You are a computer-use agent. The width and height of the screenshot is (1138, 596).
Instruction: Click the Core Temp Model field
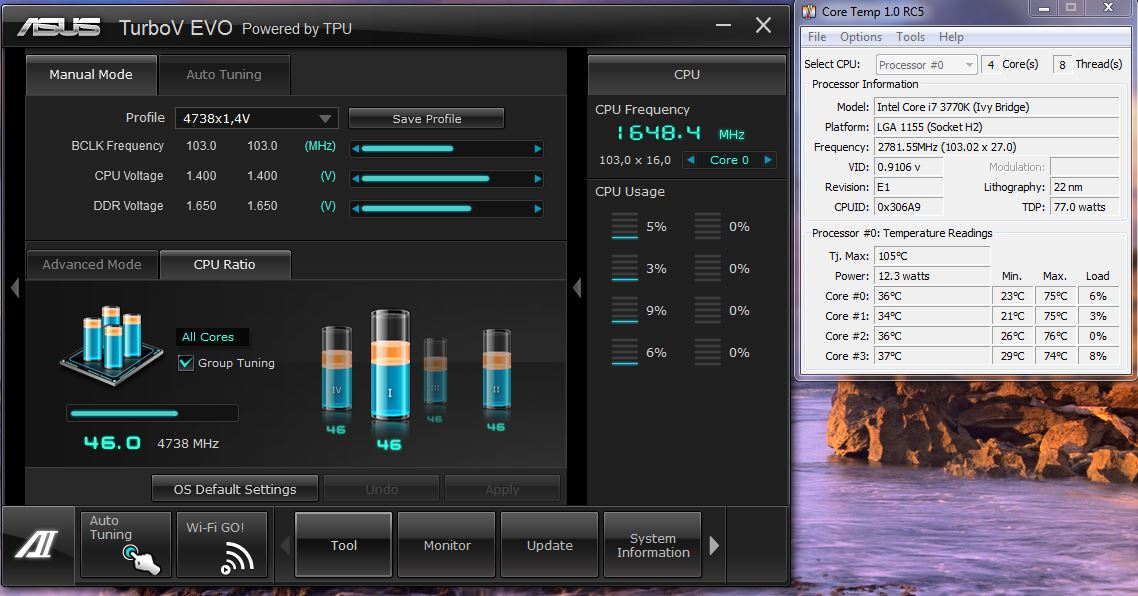coord(996,107)
